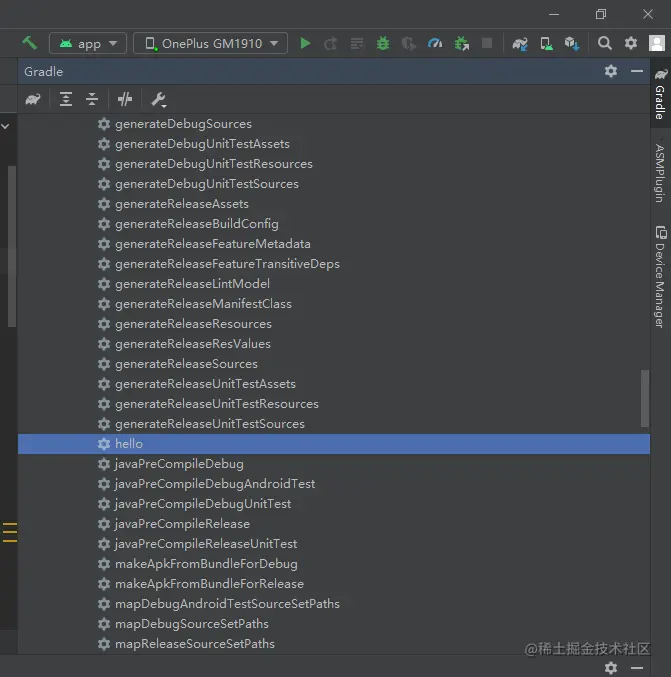Click bottom panel settings gear icon
The image size is (671, 677).
(611, 668)
